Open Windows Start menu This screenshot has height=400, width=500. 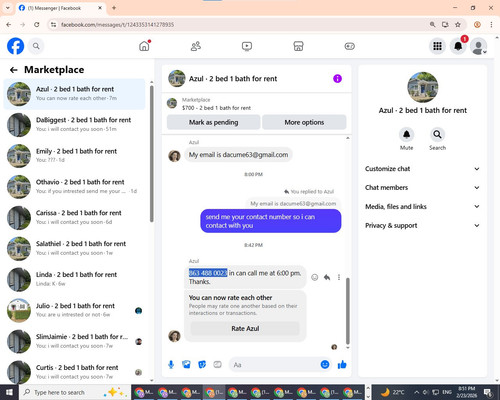(9, 392)
